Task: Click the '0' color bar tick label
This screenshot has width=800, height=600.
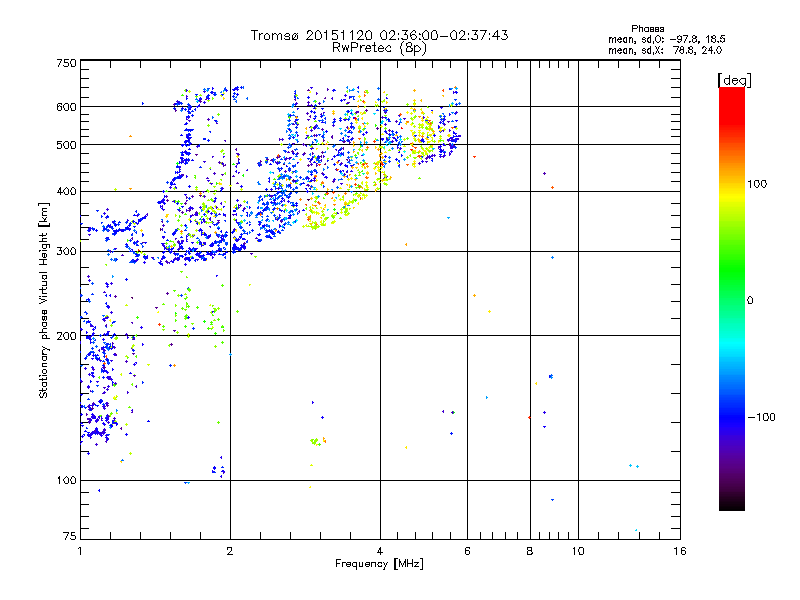Action: click(750, 301)
